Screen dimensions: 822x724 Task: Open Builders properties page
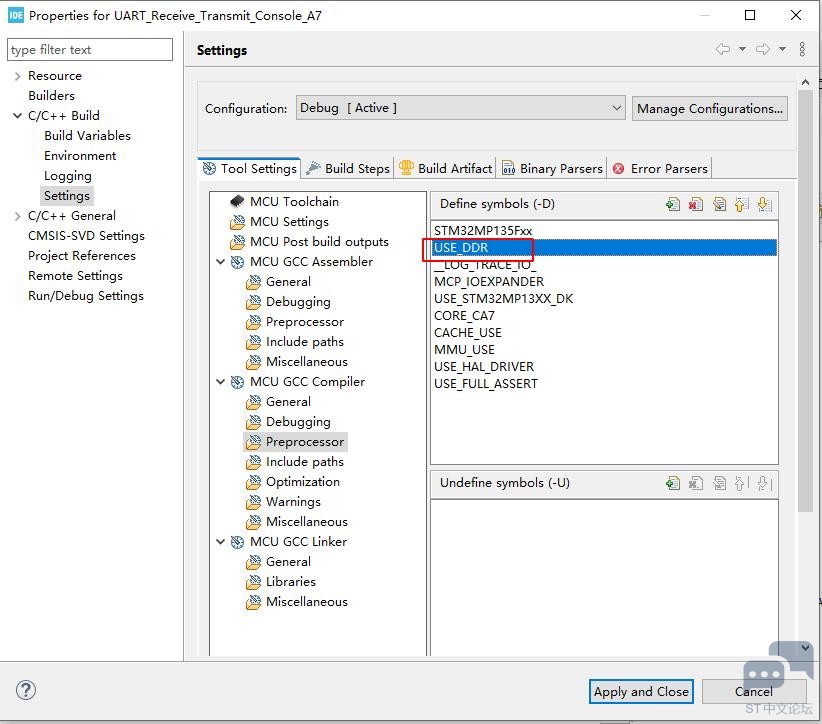pyautogui.click(x=51, y=96)
